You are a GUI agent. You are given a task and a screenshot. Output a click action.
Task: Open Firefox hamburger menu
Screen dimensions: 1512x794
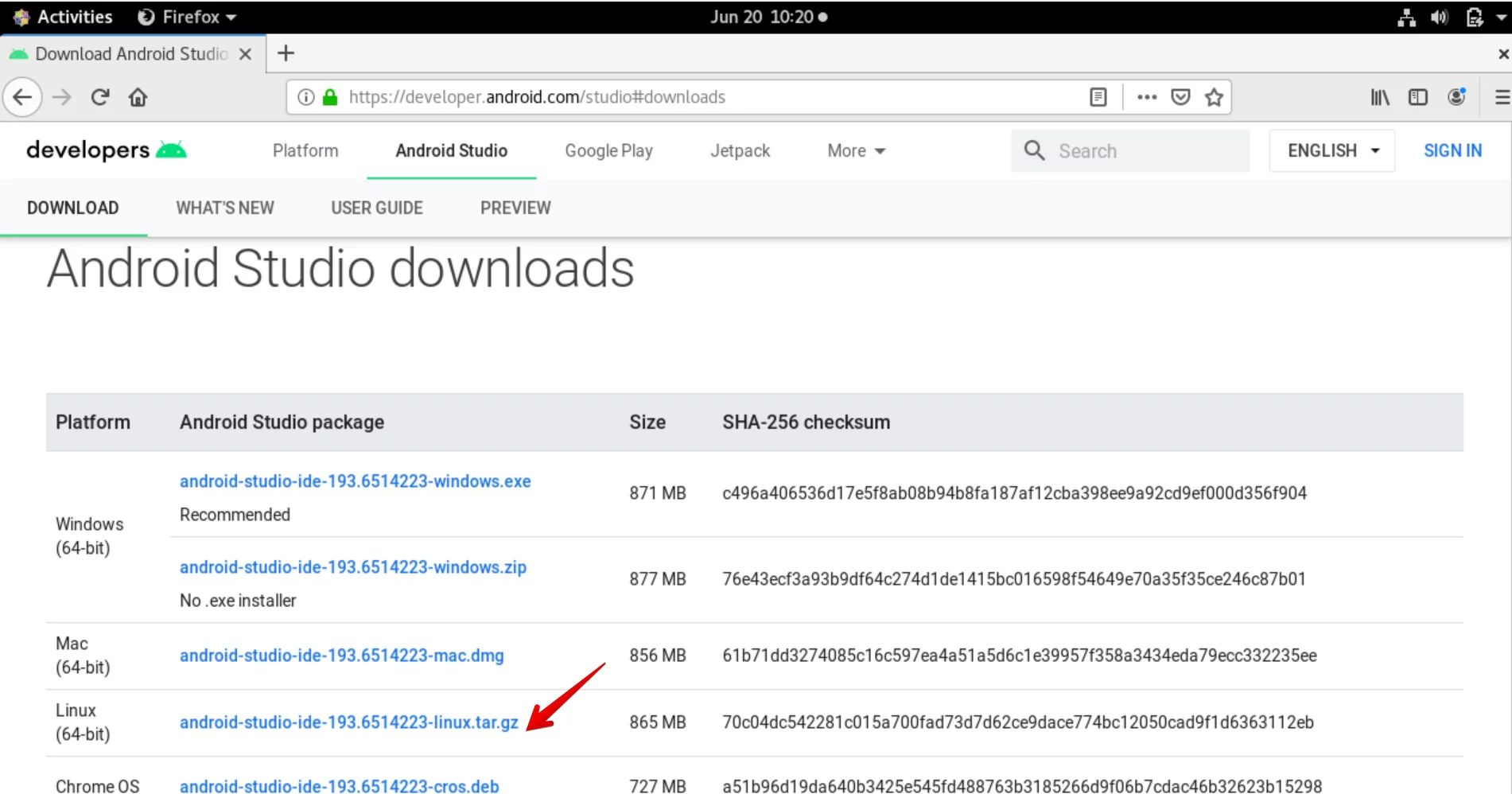pos(1502,97)
